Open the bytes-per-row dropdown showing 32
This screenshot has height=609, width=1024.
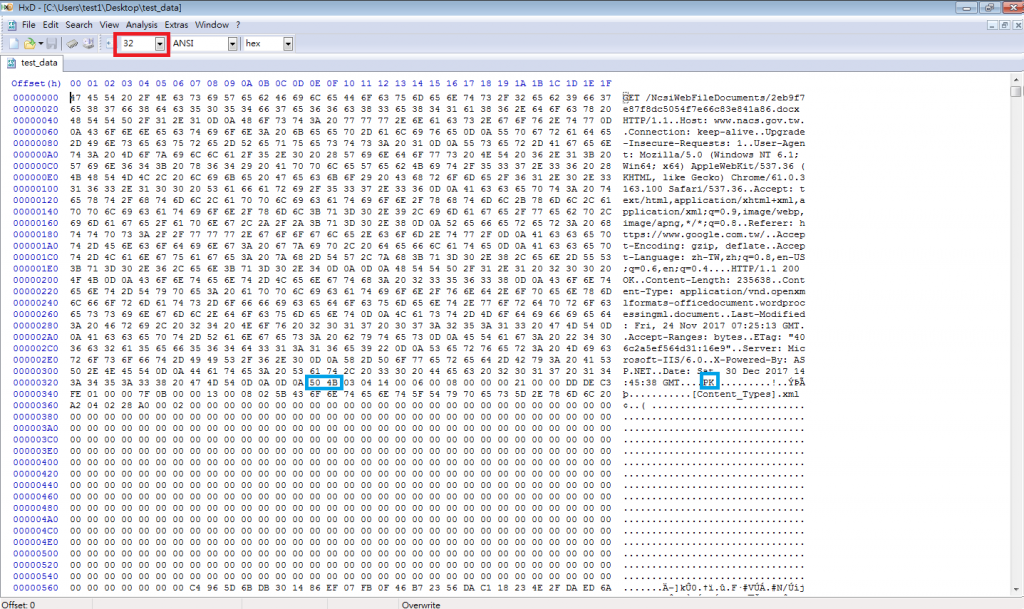[160, 44]
